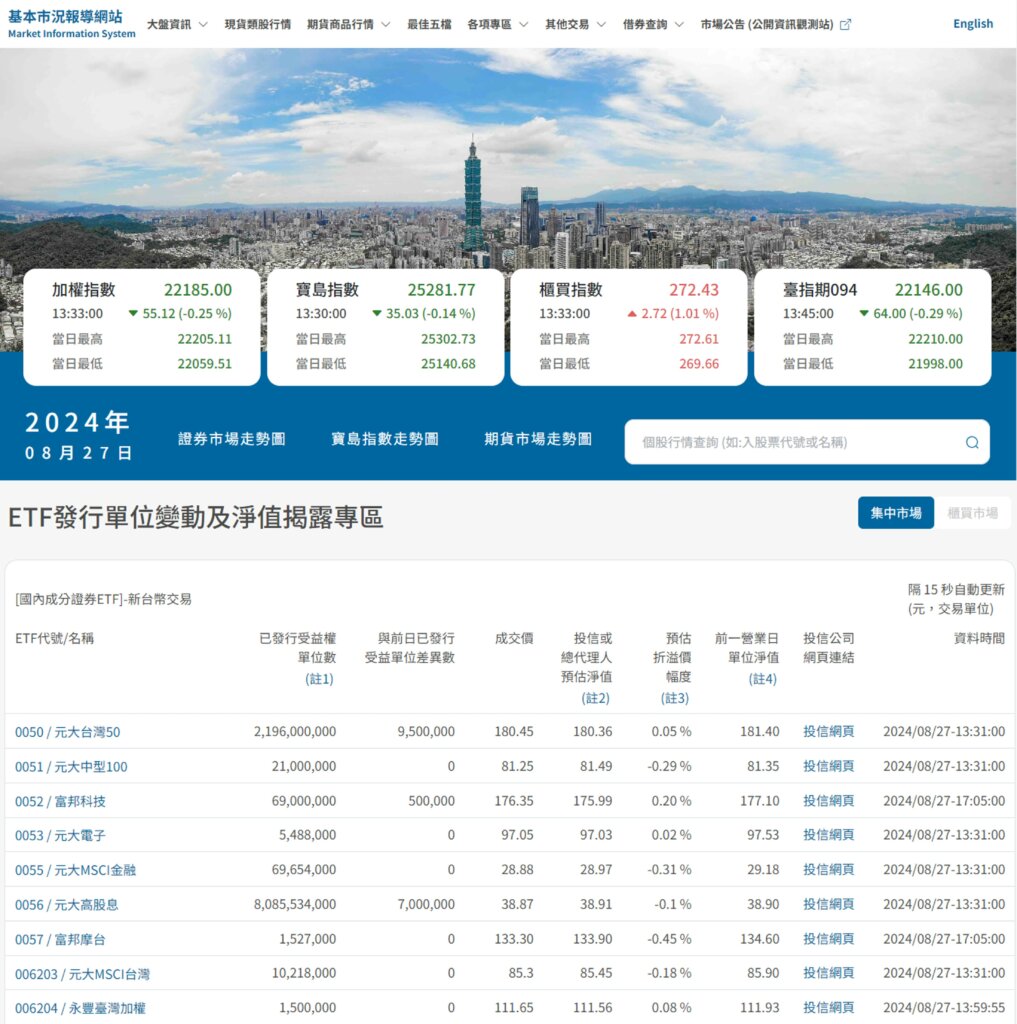The width and height of the screenshot is (1017, 1024).
Task: Open 市場公告 via its external link icon
Action: [x=847, y=24]
